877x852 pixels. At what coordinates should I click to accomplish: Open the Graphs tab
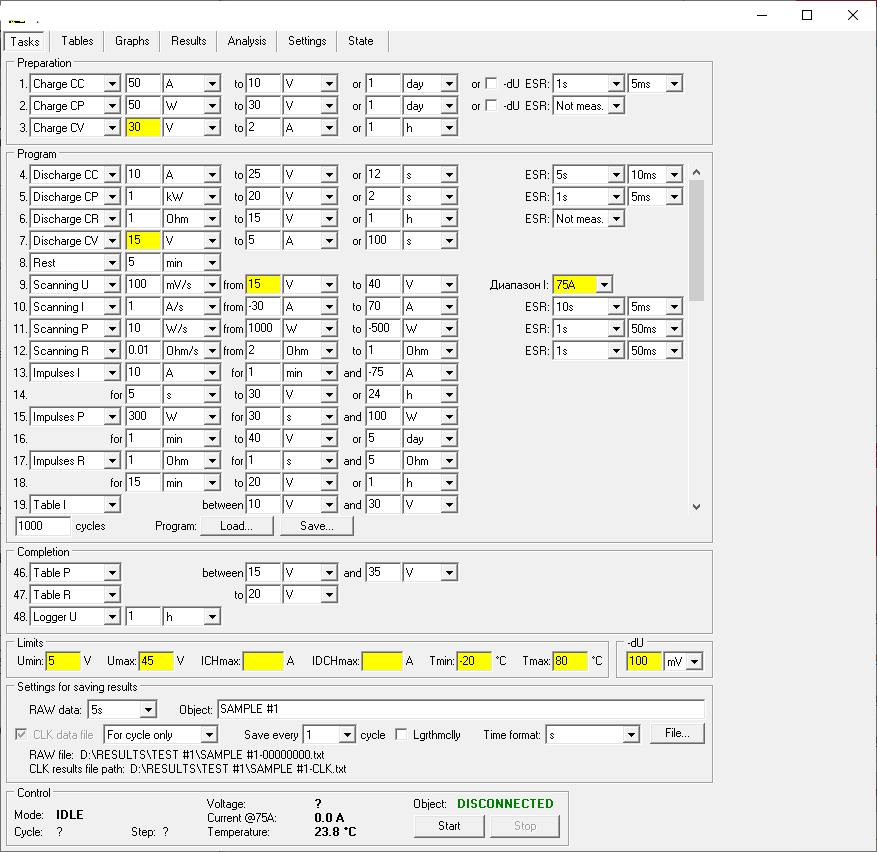132,41
